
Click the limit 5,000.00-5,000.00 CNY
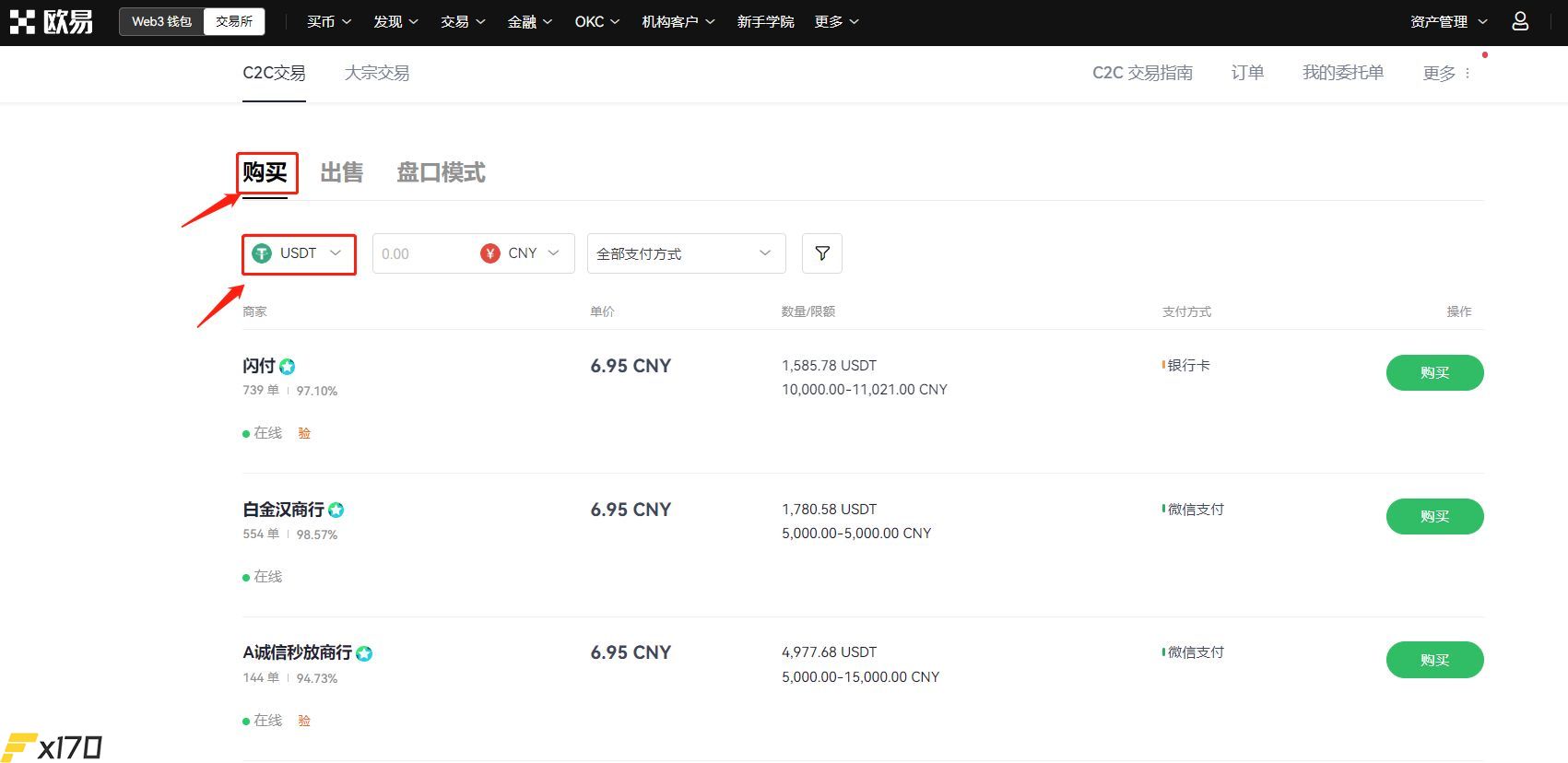coord(856,534)
